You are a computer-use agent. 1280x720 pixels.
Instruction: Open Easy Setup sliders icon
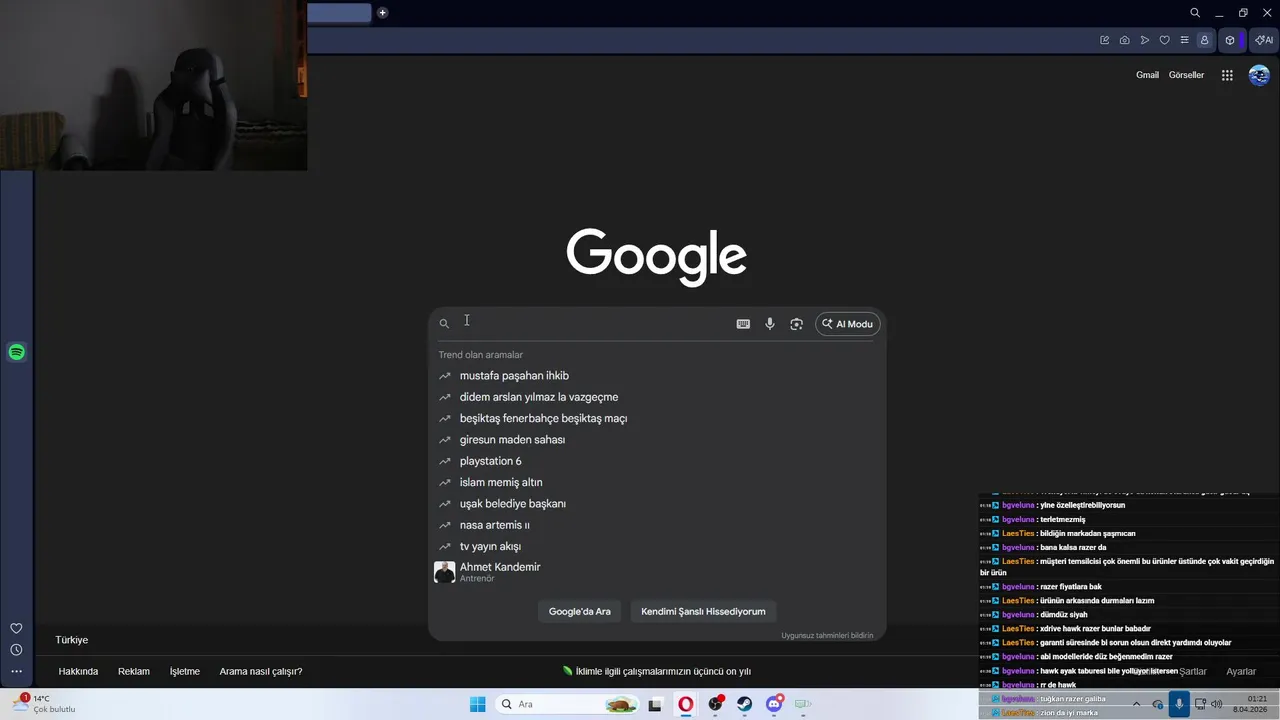coord(1184,40)
